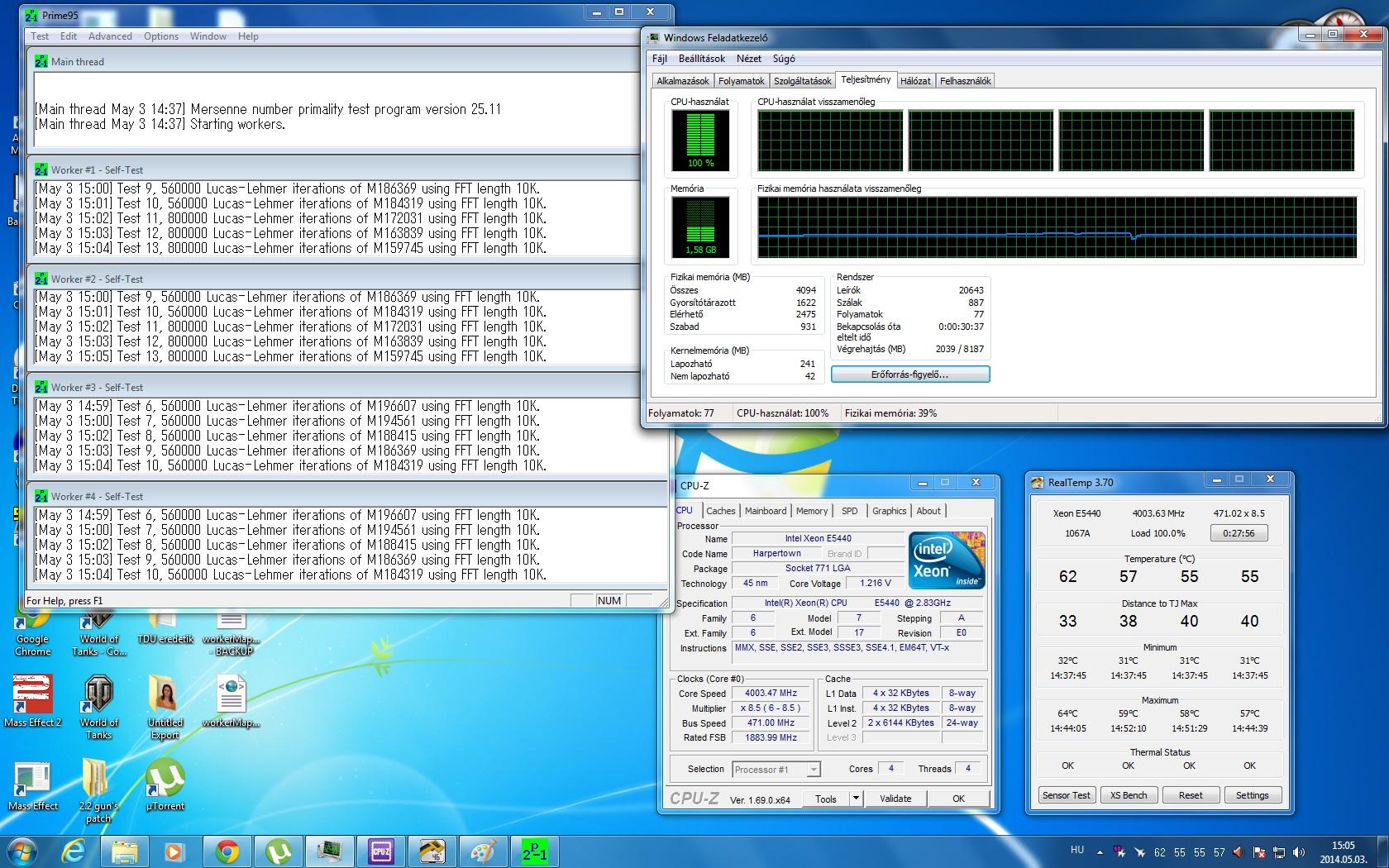The width and height of the screenshot is (1389, 868).
Task: Click Worker #1 Self-Test title bar
Action: (x=335, y=169)
